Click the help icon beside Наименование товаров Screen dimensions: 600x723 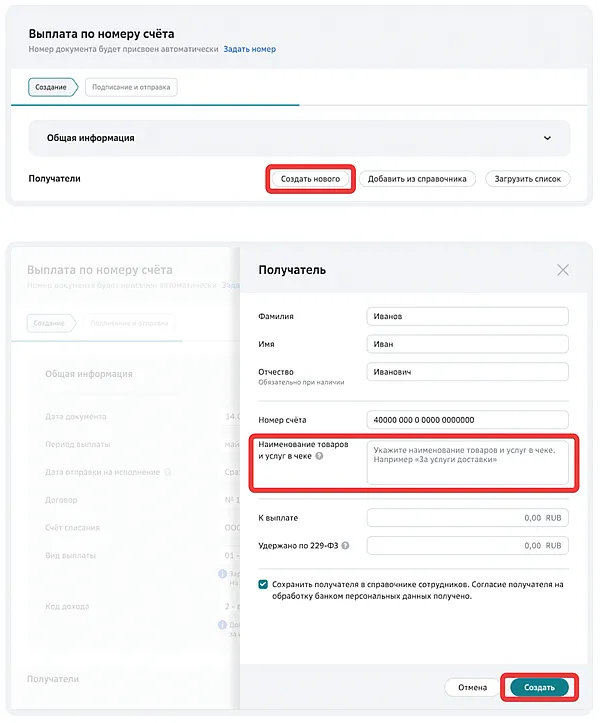click(319, 456)
